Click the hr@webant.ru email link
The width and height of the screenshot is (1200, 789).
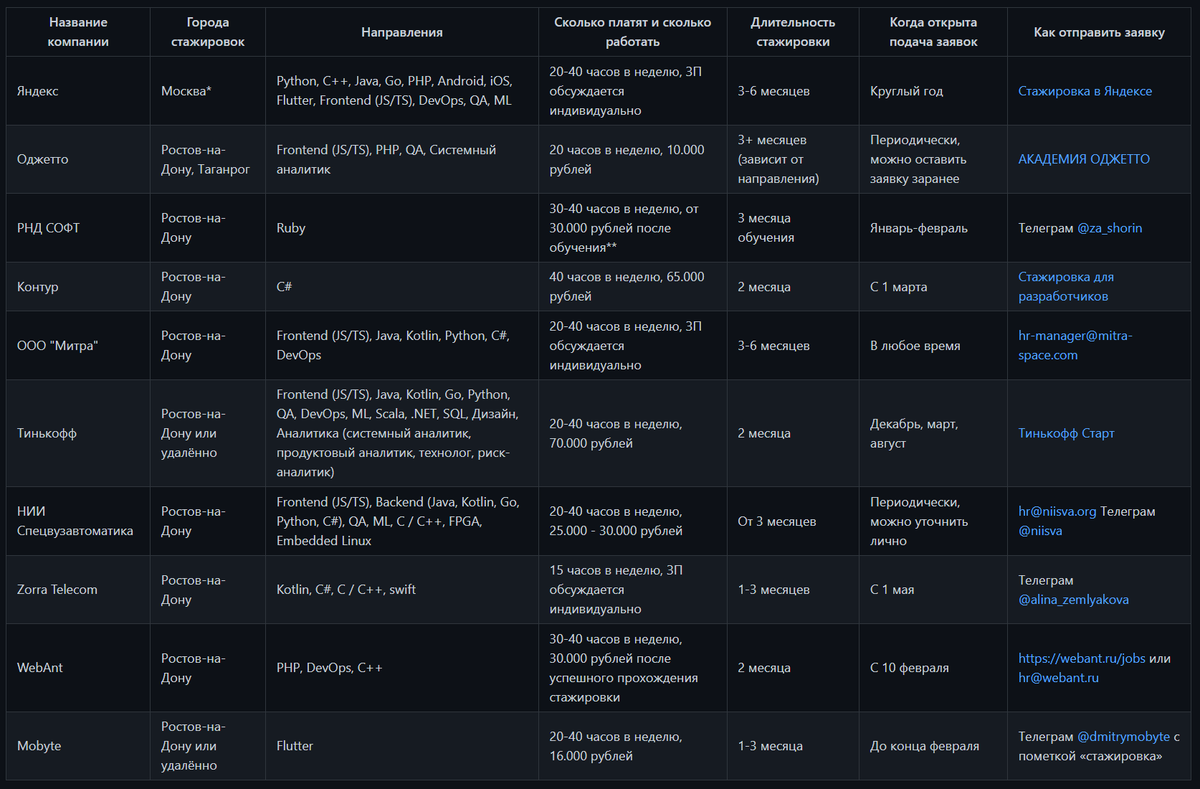[1059, 678]
